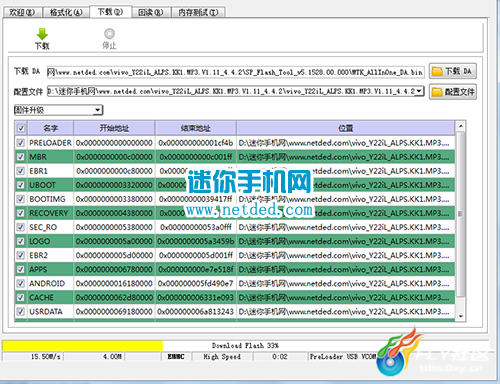
Task: Click begin address 0x0000000016180000 of ANDROID
Action: [114, 283]
